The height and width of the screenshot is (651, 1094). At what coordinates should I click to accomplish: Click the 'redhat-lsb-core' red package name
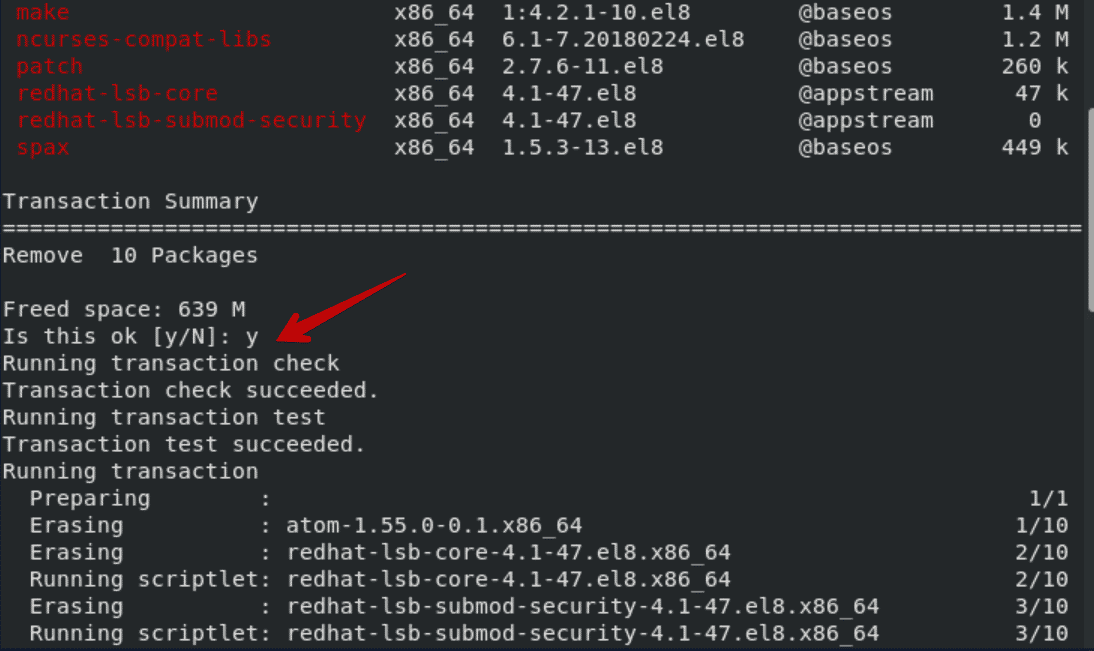117,93
